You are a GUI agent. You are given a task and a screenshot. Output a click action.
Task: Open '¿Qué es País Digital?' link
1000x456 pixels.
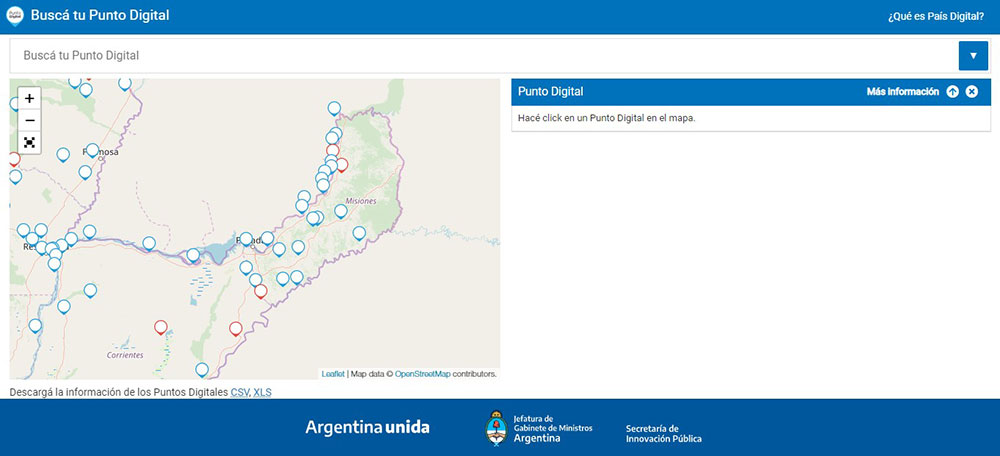coord(937,16)
